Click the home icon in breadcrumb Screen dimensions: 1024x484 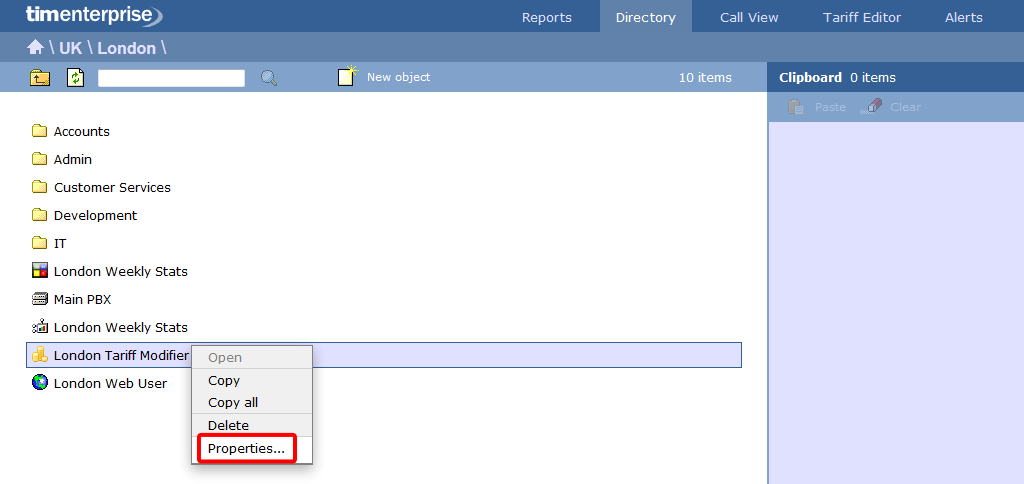click(35, 47)
